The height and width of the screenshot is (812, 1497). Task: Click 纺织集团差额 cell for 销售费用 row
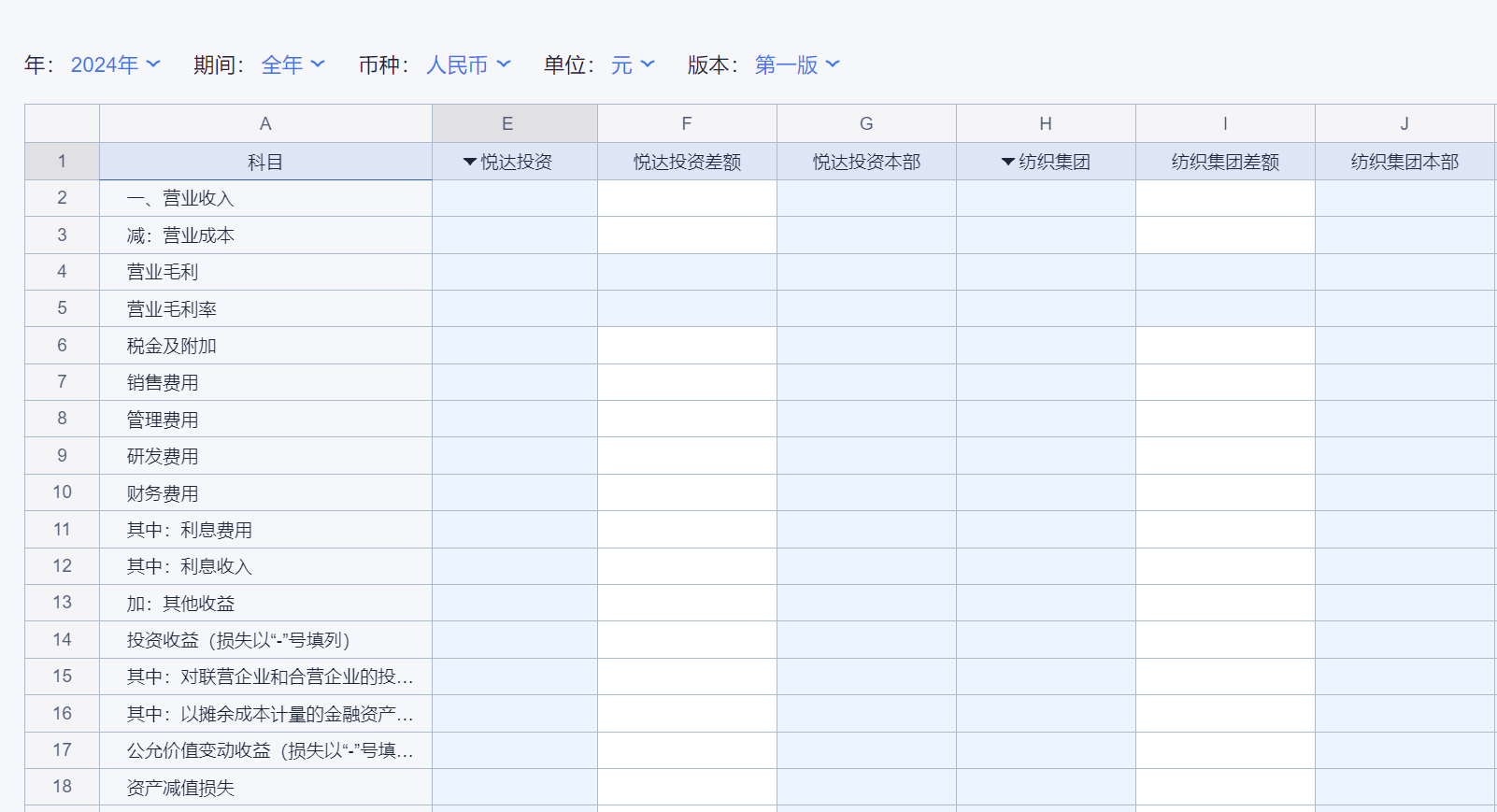(1225, 382)
